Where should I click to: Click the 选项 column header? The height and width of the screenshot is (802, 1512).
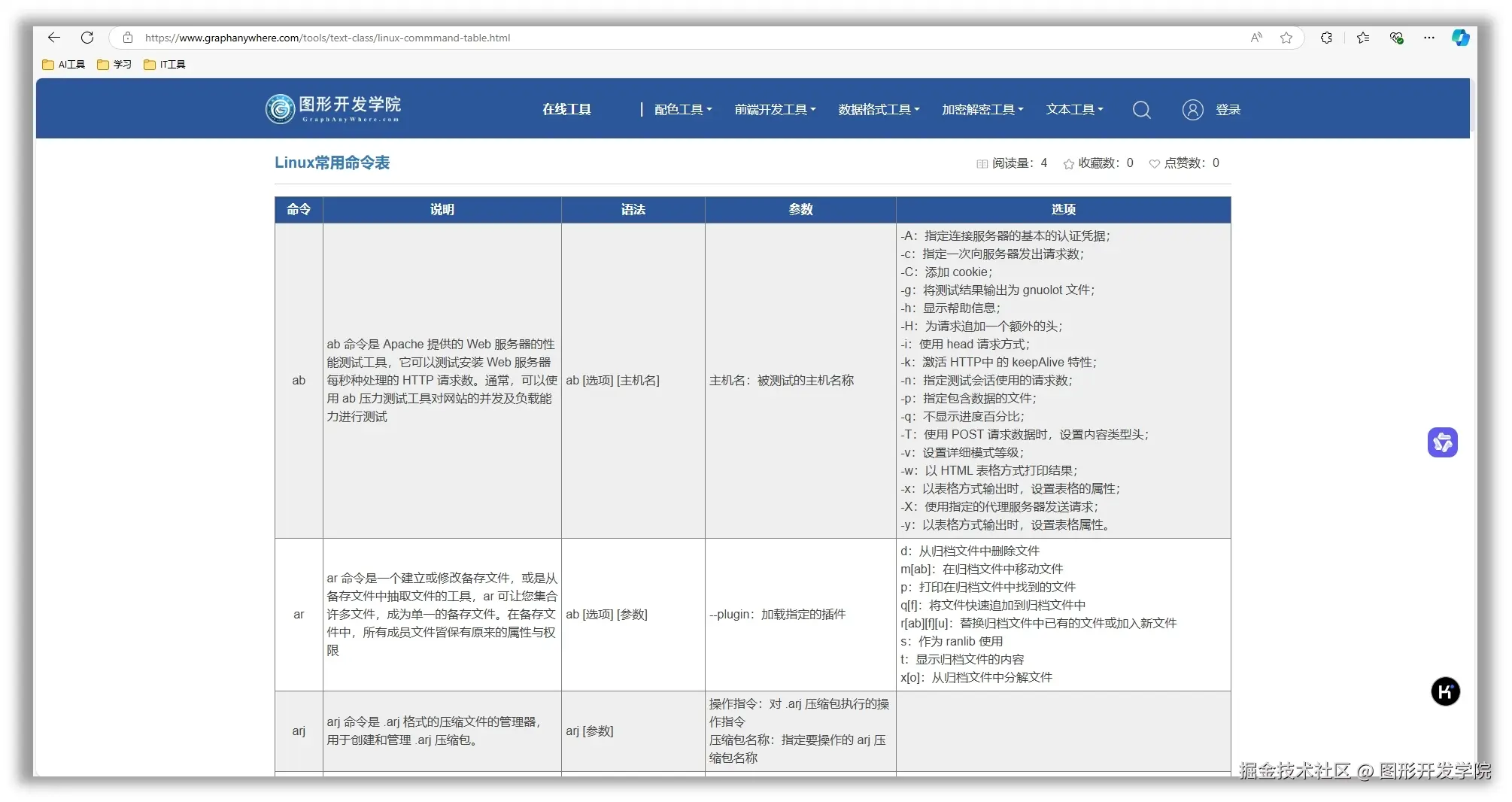[x=1064, y=210]
